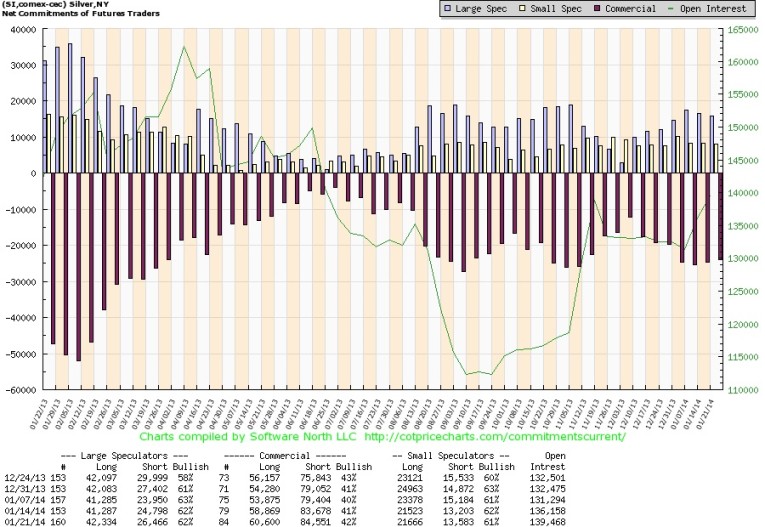
Task: Click the 40000 left axis label
Action: pyautogui.click(x=20, y=29)
